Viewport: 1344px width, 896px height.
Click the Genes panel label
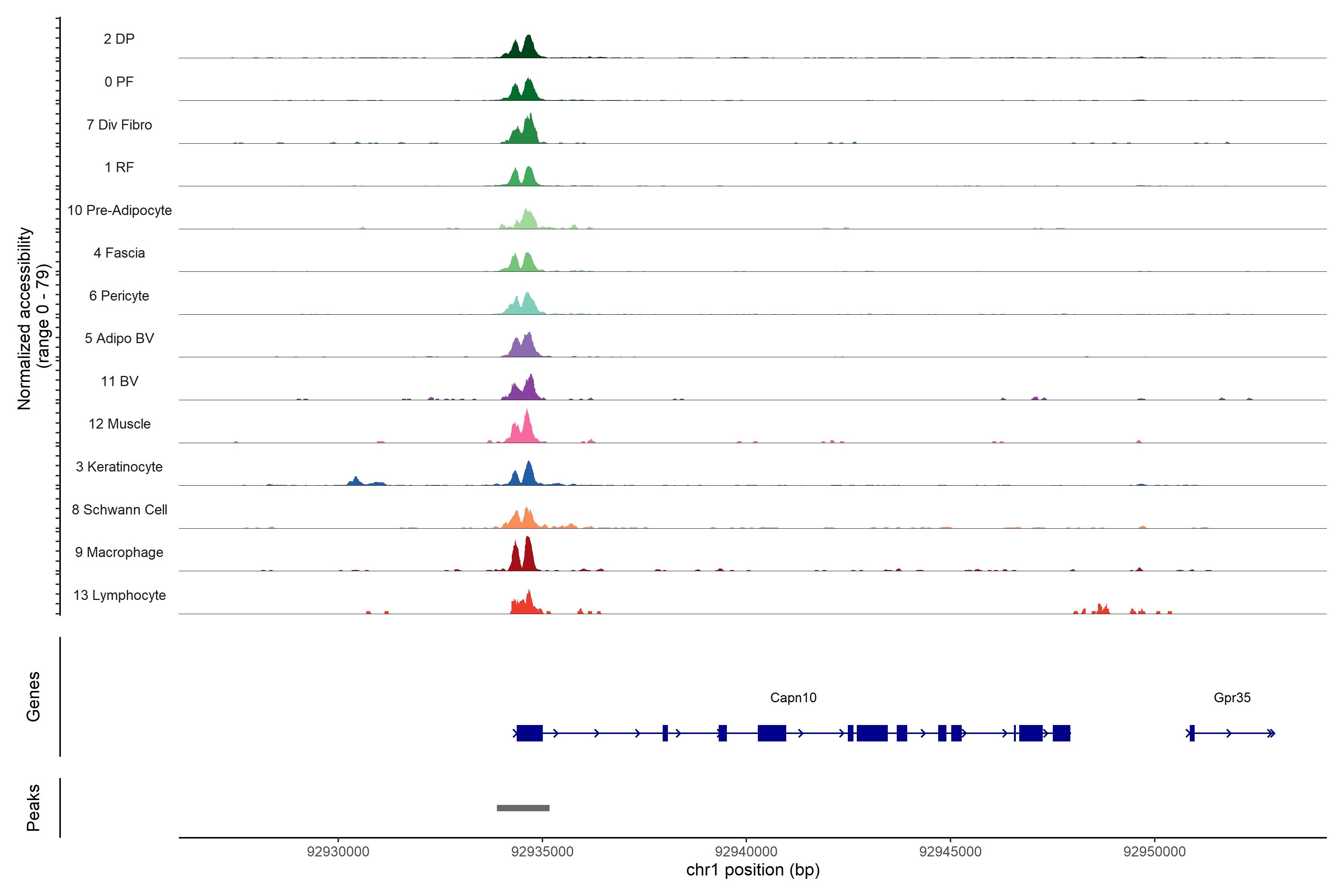click(33, 696)
